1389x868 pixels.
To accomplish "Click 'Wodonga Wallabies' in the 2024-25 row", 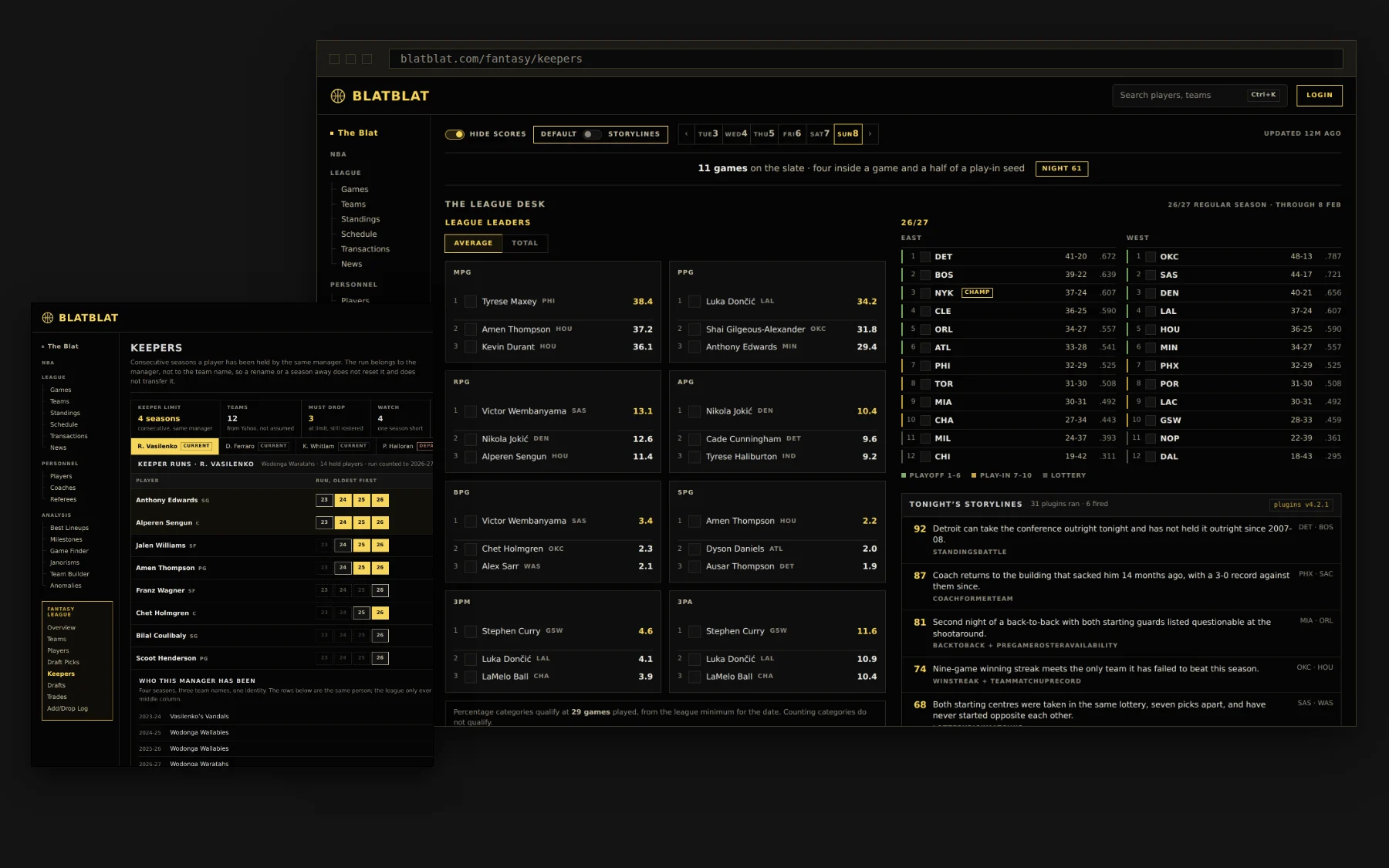I will pyautogui.click(x=199, y=733).
